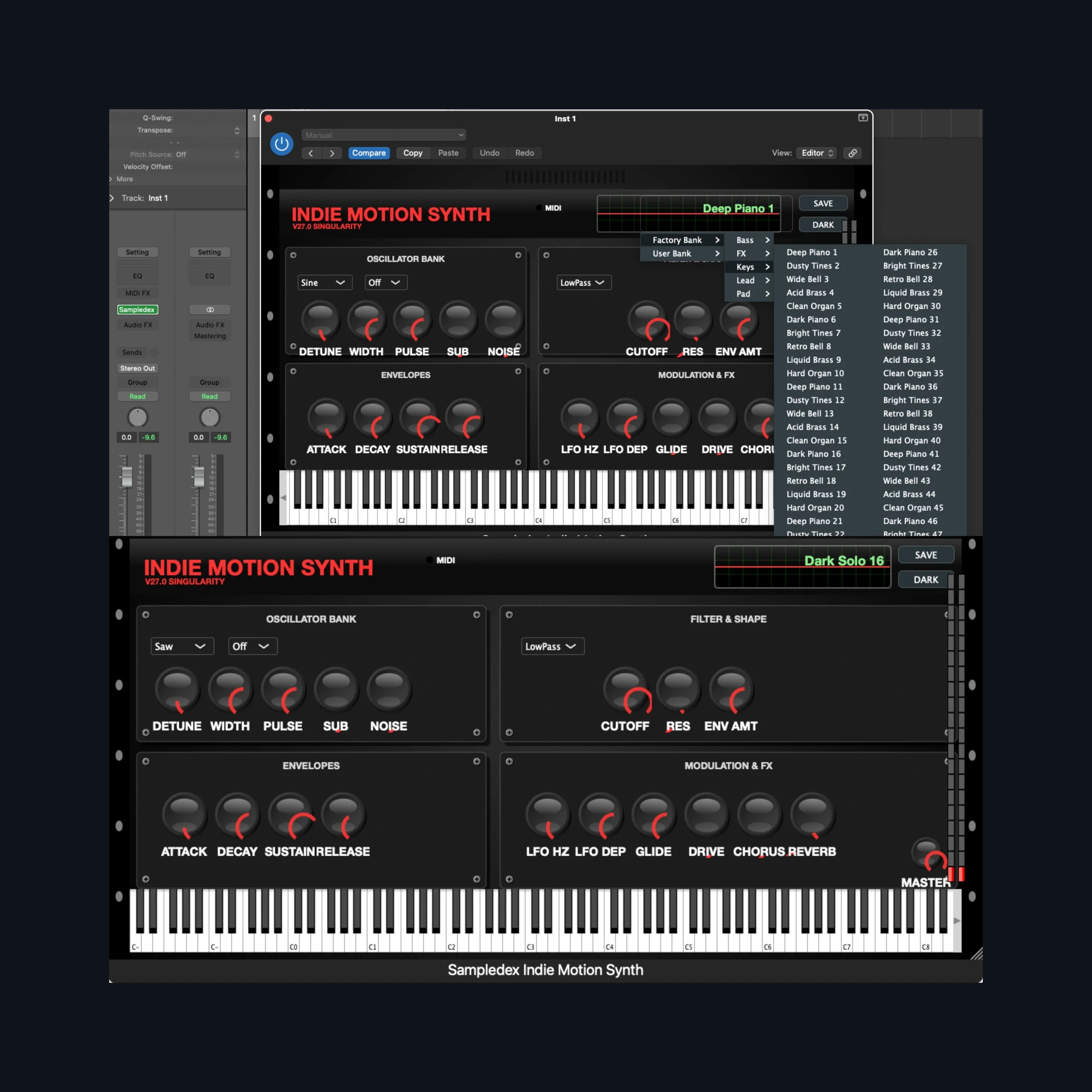Click Compare to toggle edited plugin settings

[369, 152]
